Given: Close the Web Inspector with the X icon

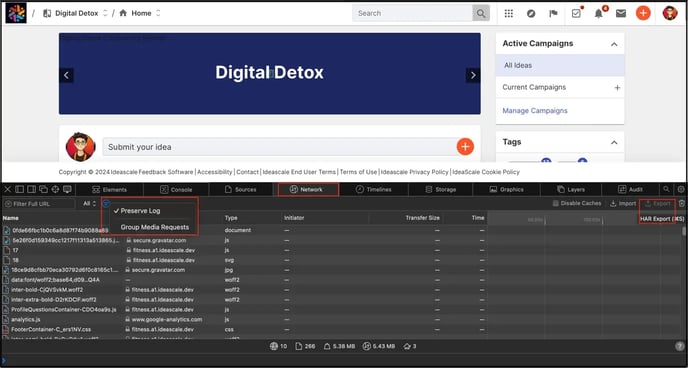Looking at the screenshot, I should pos(7,189).
